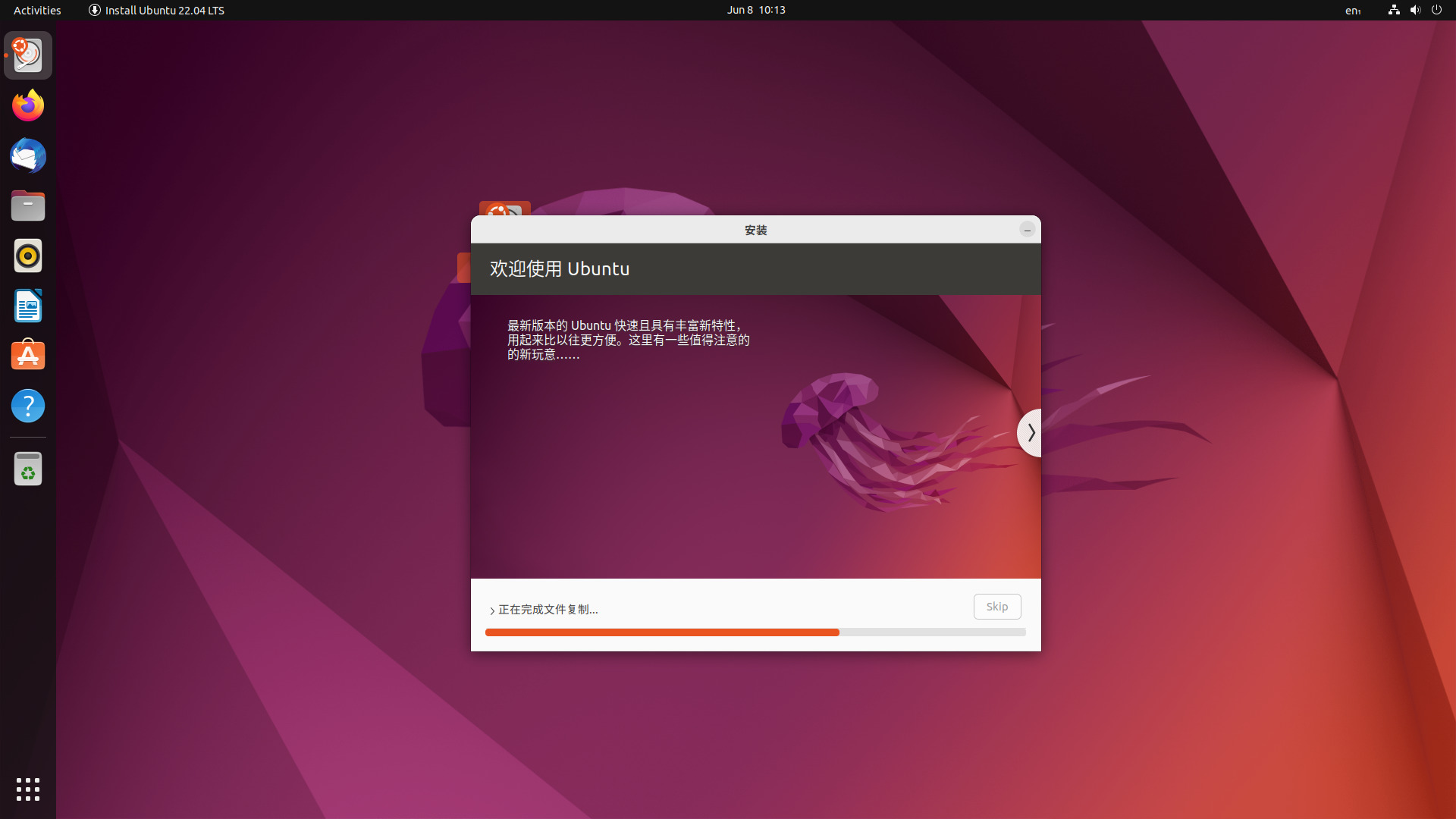The height and width of the screenshot is (819, 1456).
Task: Skip the file copying step
Action: point(996,607)
